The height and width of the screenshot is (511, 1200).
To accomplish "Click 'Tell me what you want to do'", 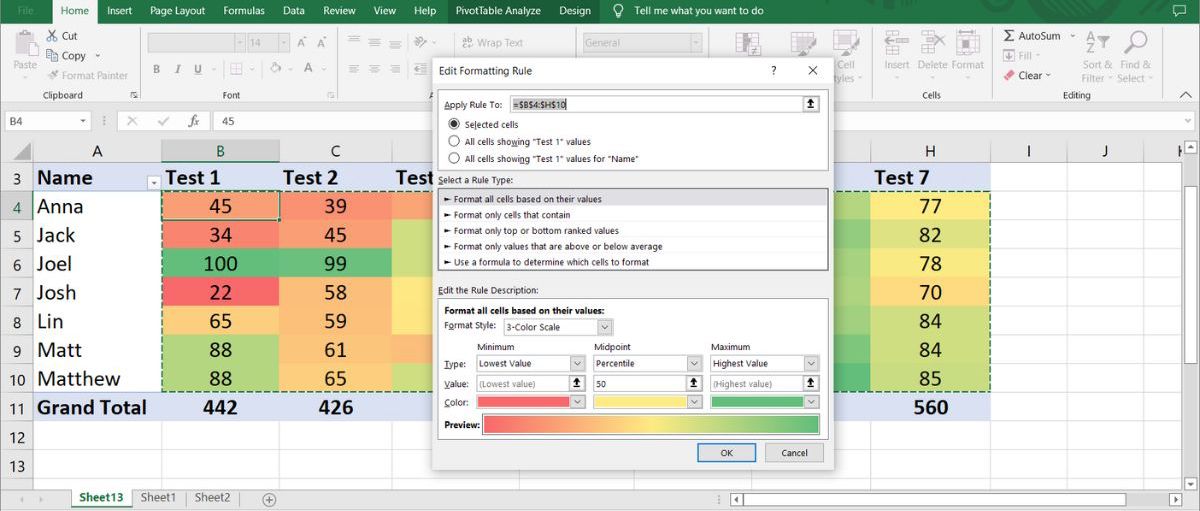I will pyautogui.click(x=698, y=11).
